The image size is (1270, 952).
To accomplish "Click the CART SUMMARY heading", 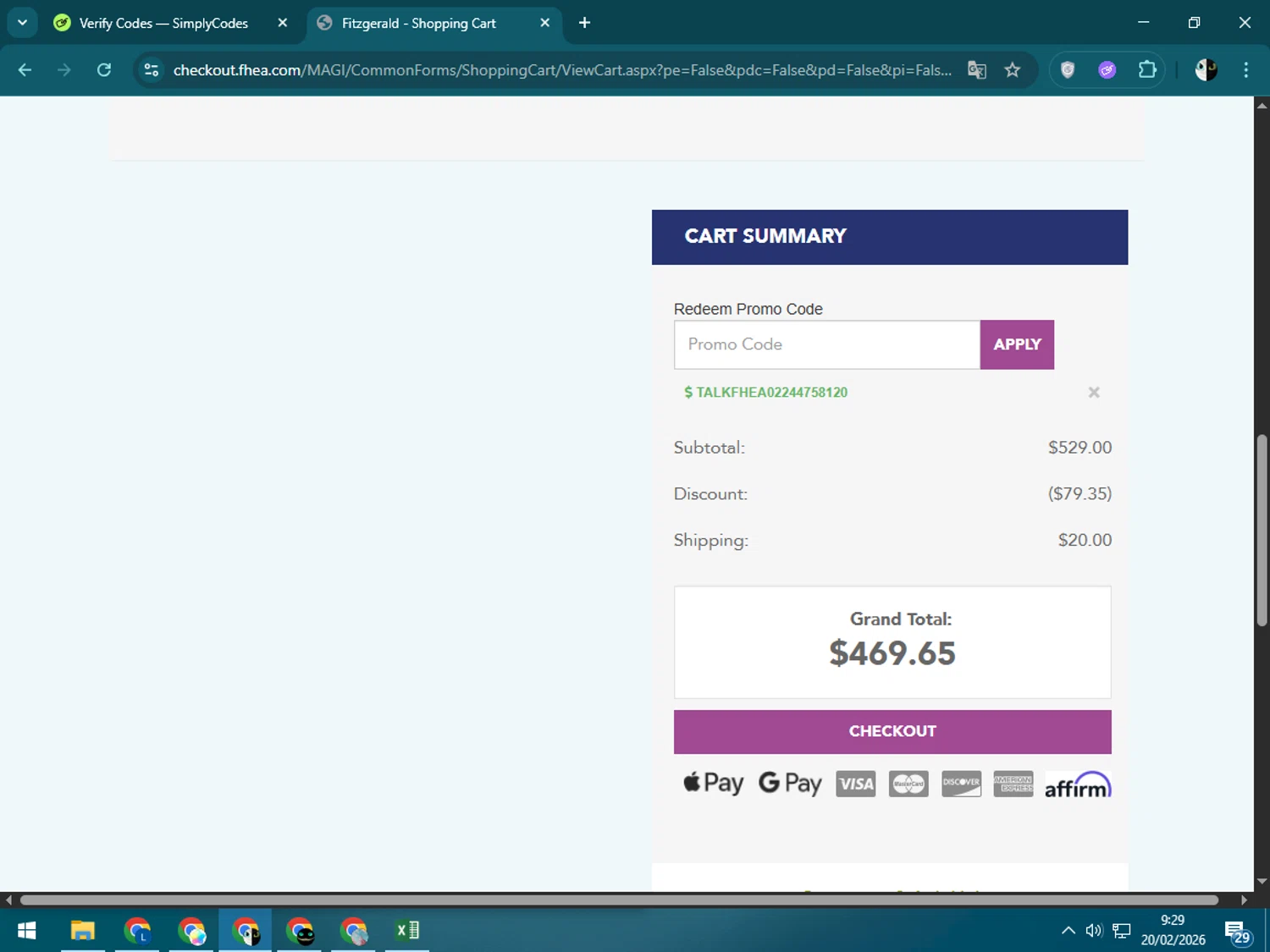I will [x=765, y=236].
